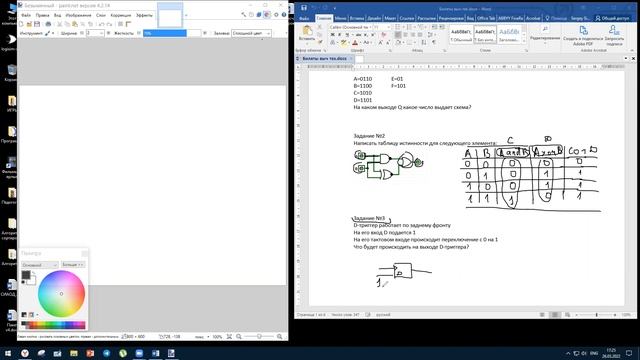Open paint.net settings gear icon
Screen dimensions: 640x360
point(276,15)
